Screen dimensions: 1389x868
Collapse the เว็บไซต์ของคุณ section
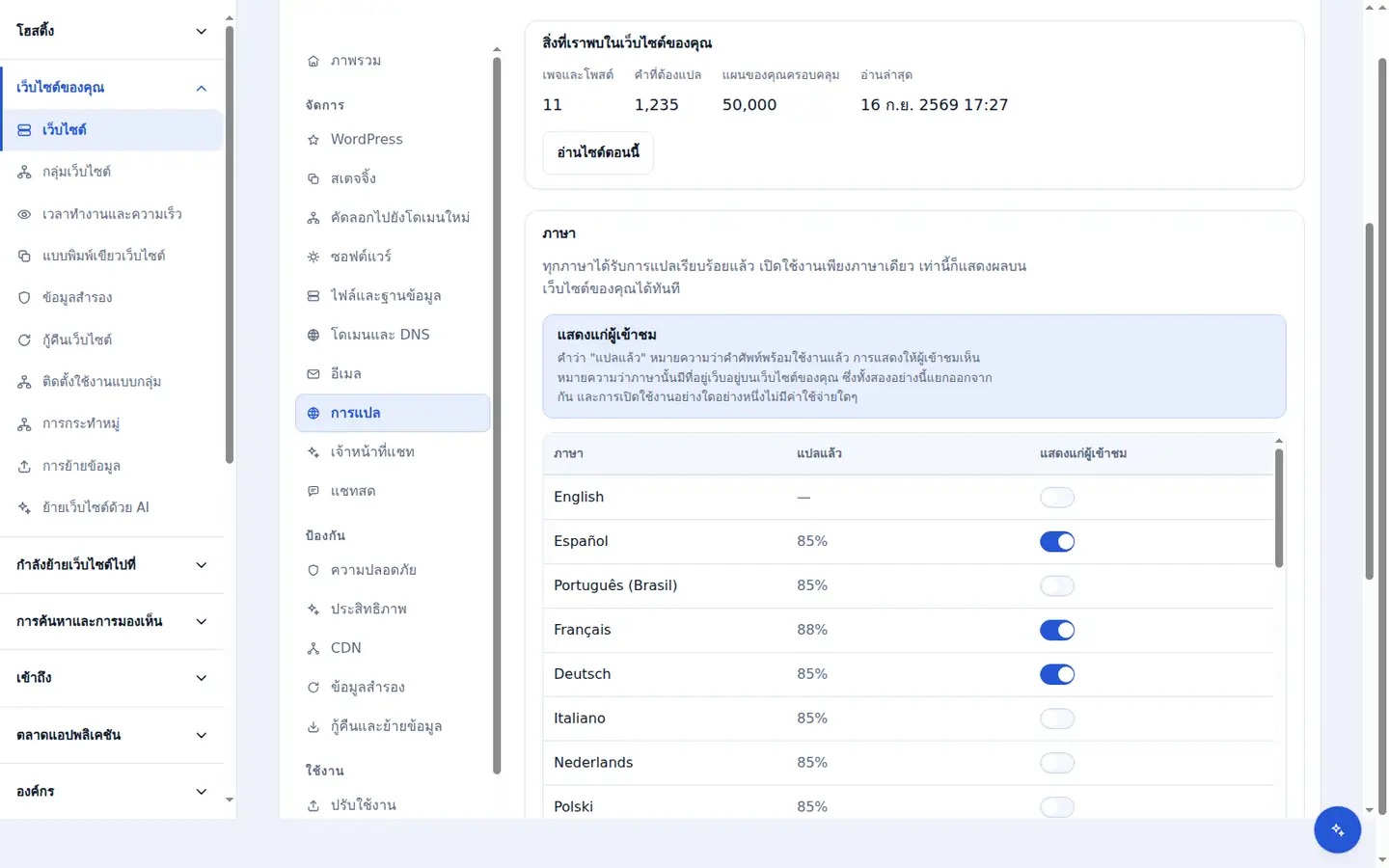112,88
